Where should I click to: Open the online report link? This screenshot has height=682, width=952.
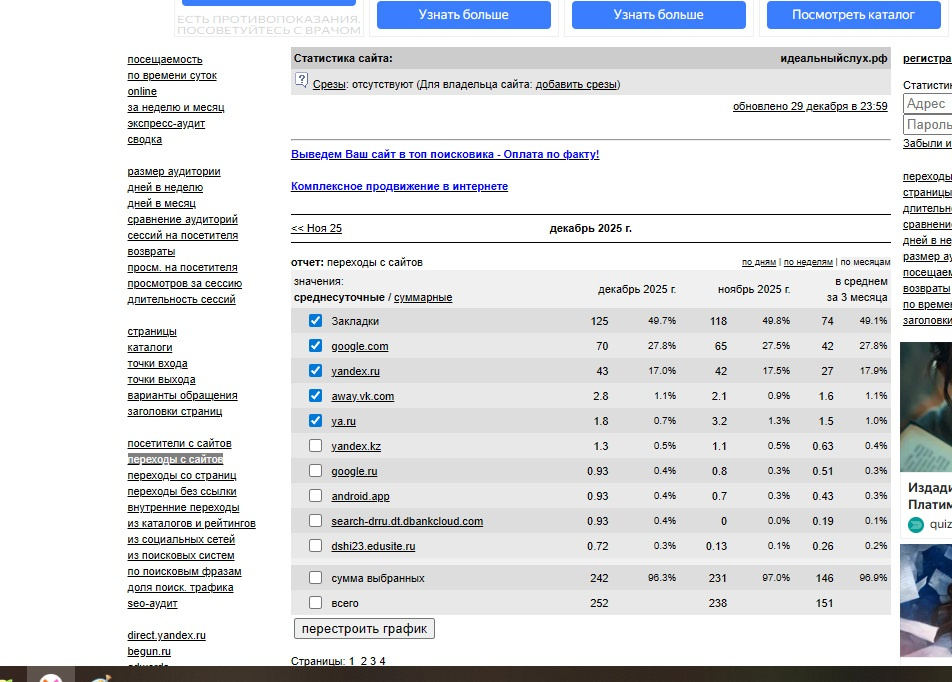142,91
